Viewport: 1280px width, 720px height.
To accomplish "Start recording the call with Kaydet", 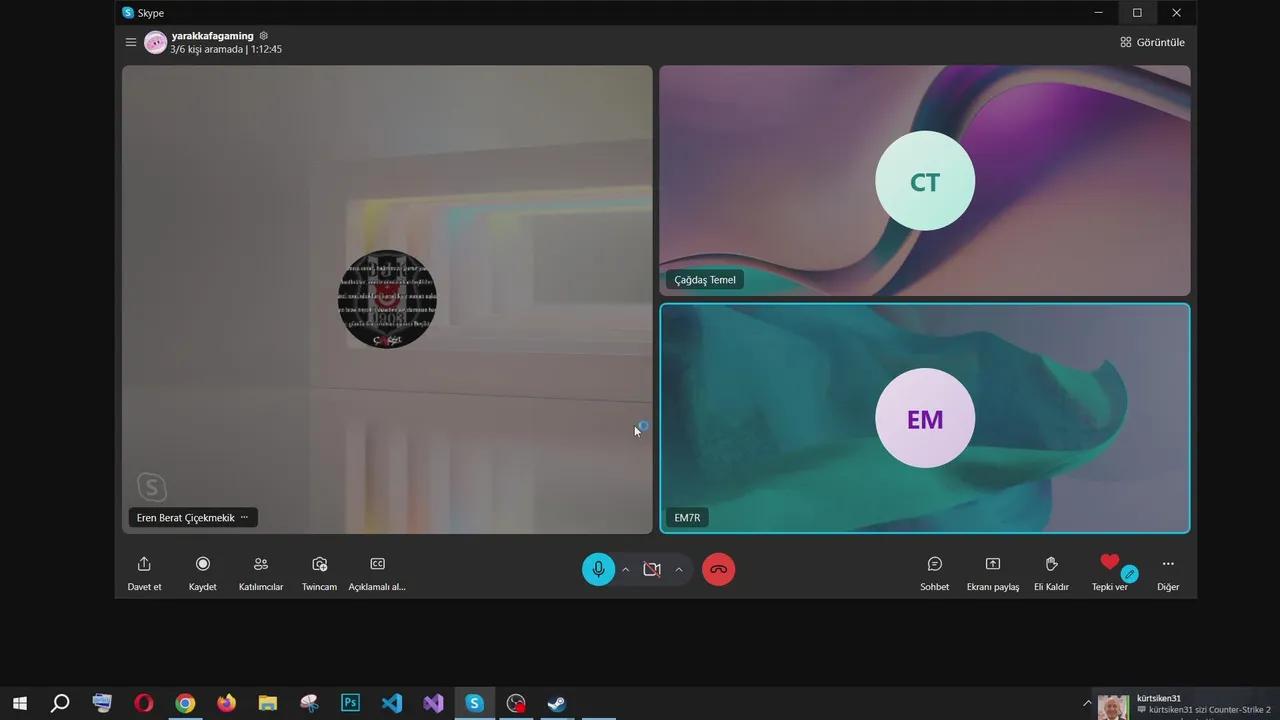I will pyautogui.click(x=202, y=571).
